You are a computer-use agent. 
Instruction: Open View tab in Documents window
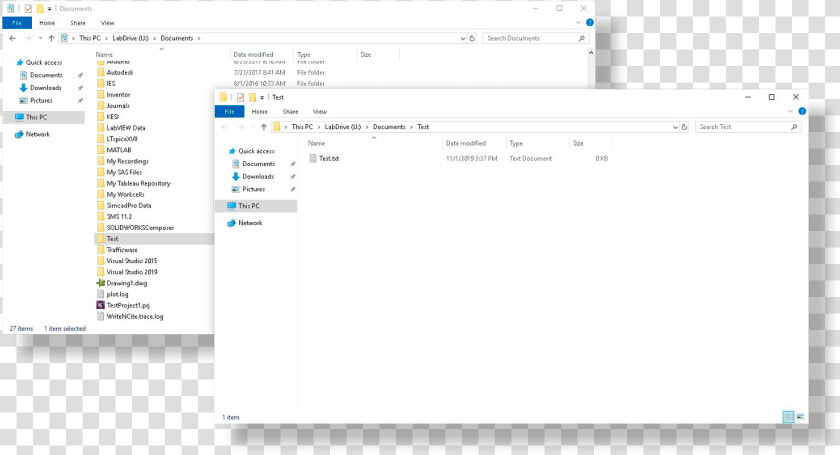(108, 23)
